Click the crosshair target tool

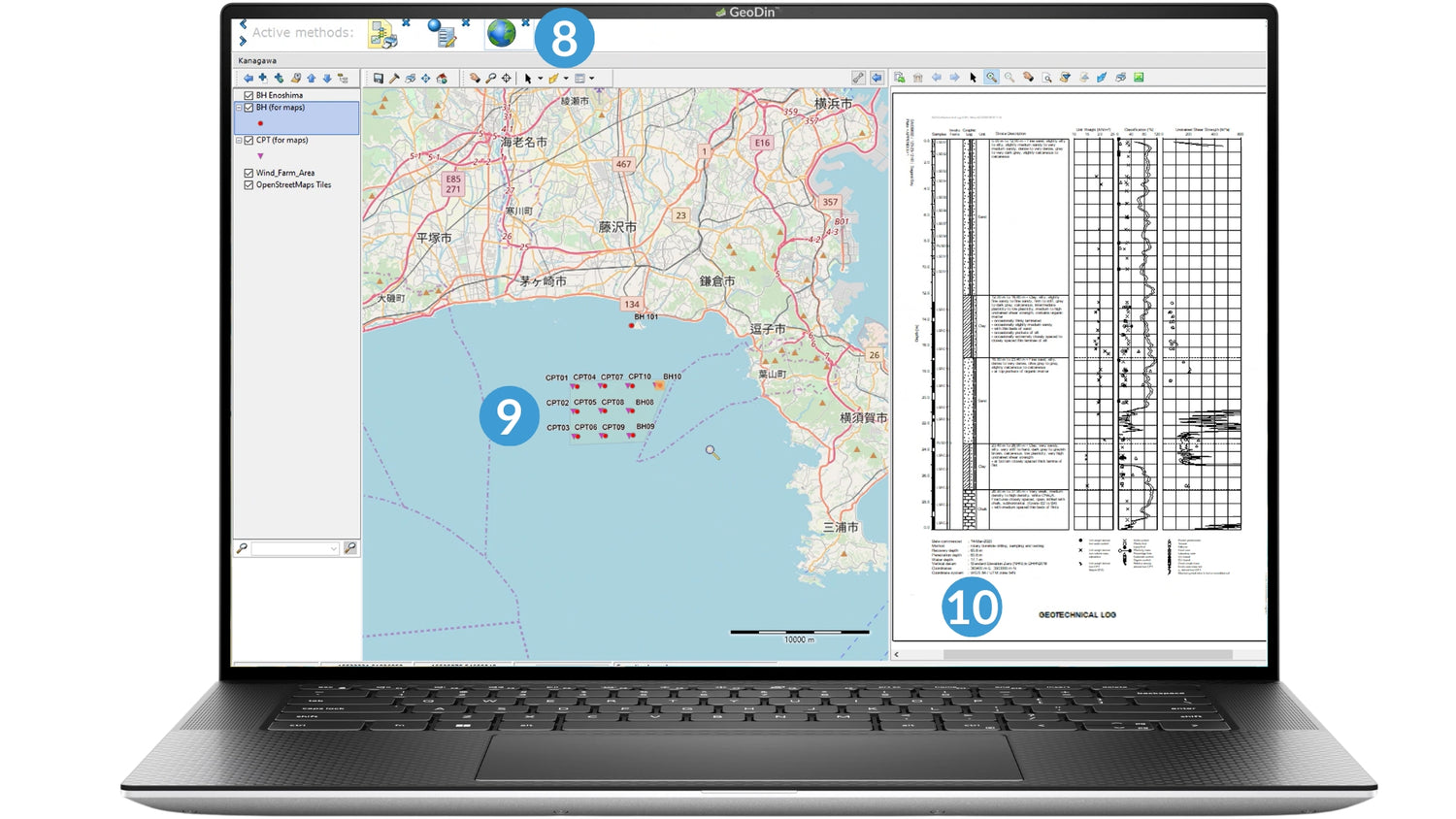(506, 79)
